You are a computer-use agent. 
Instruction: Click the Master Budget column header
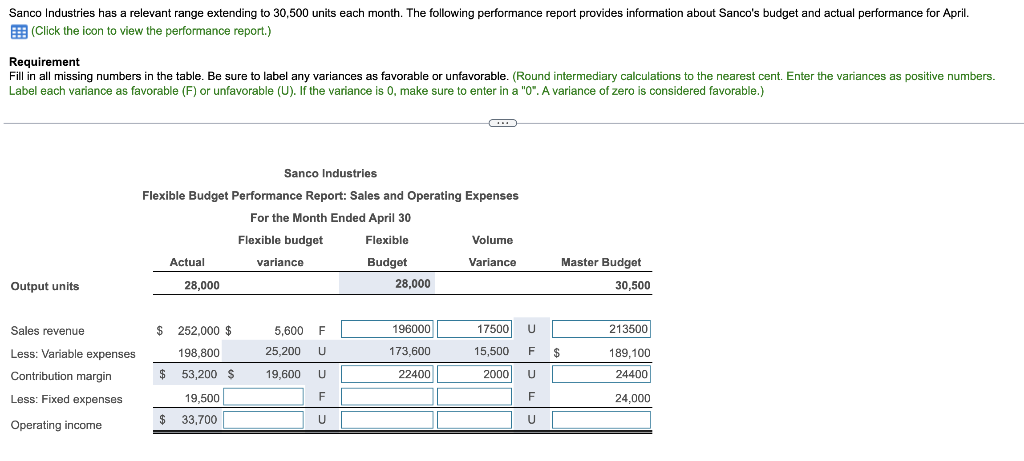tap(601, 262)
